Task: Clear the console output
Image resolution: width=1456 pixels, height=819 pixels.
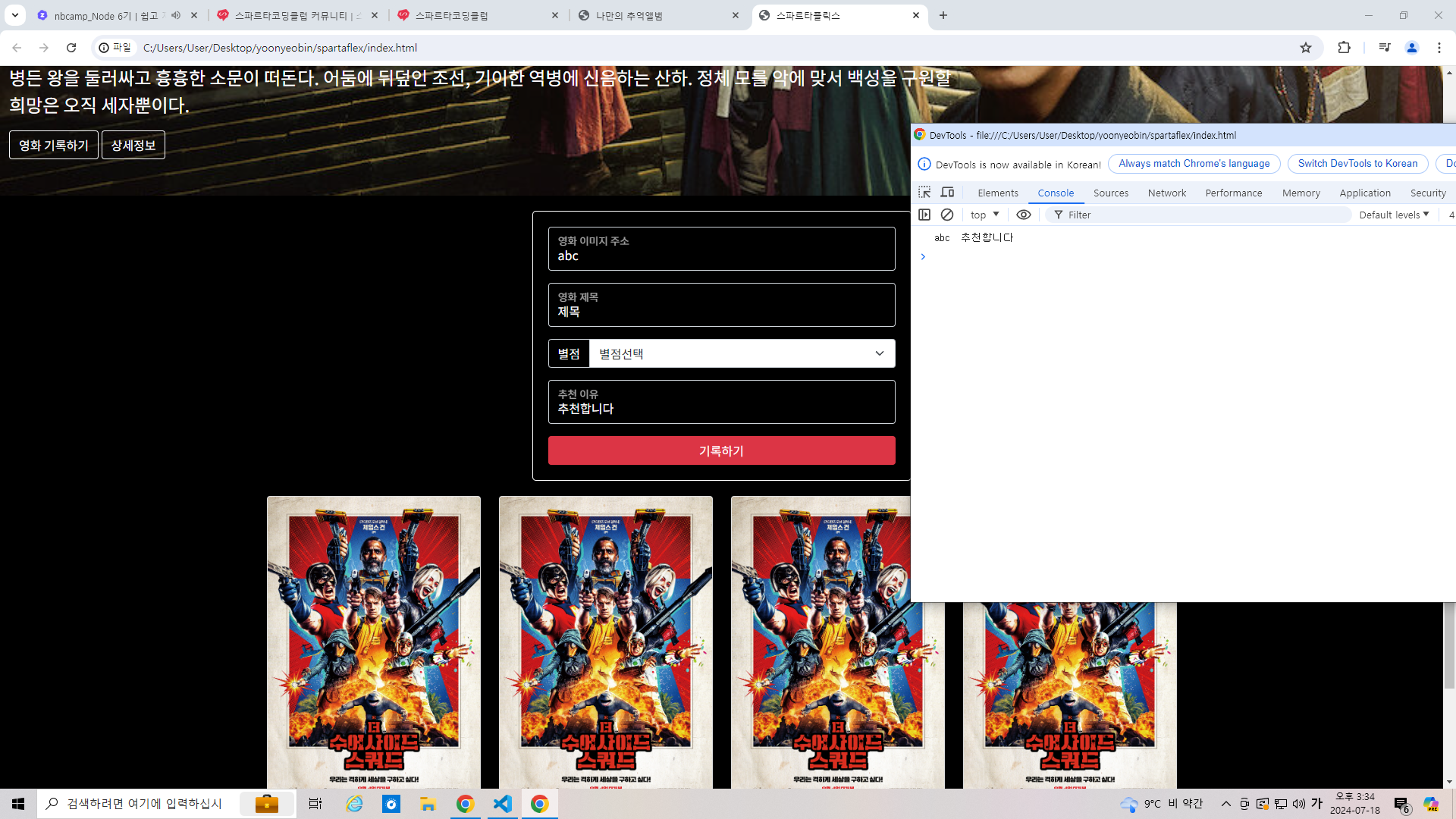Action: tap(947, 215)
